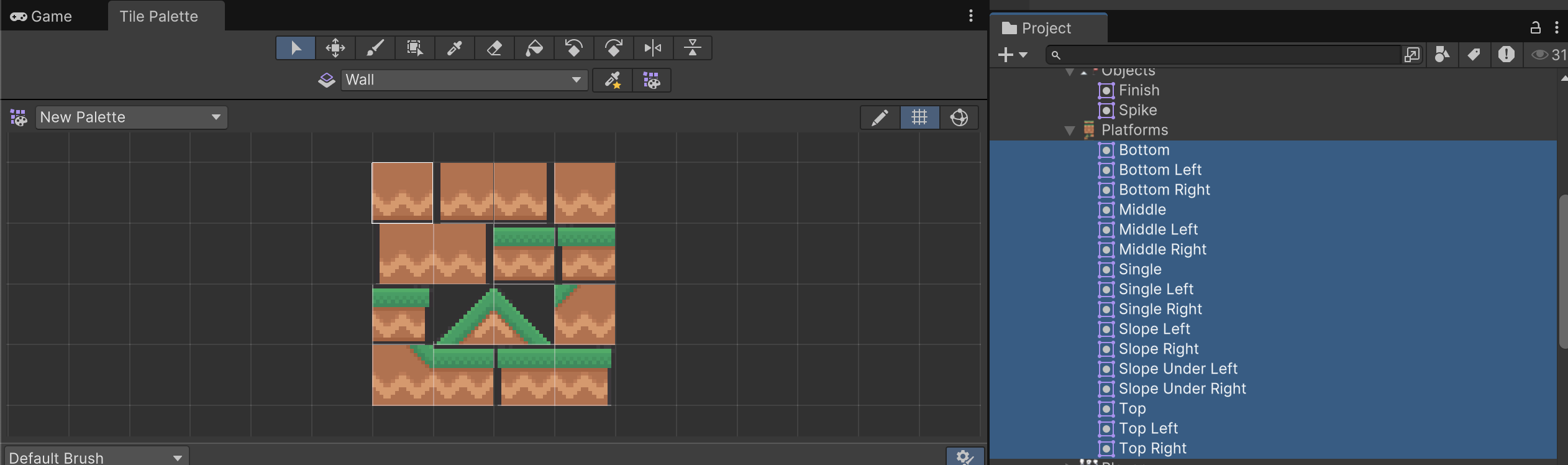Select the Single Left tile asset
Viewport: 1568px width, 465px height.
pyautogui.click(x=1155, y=289)
